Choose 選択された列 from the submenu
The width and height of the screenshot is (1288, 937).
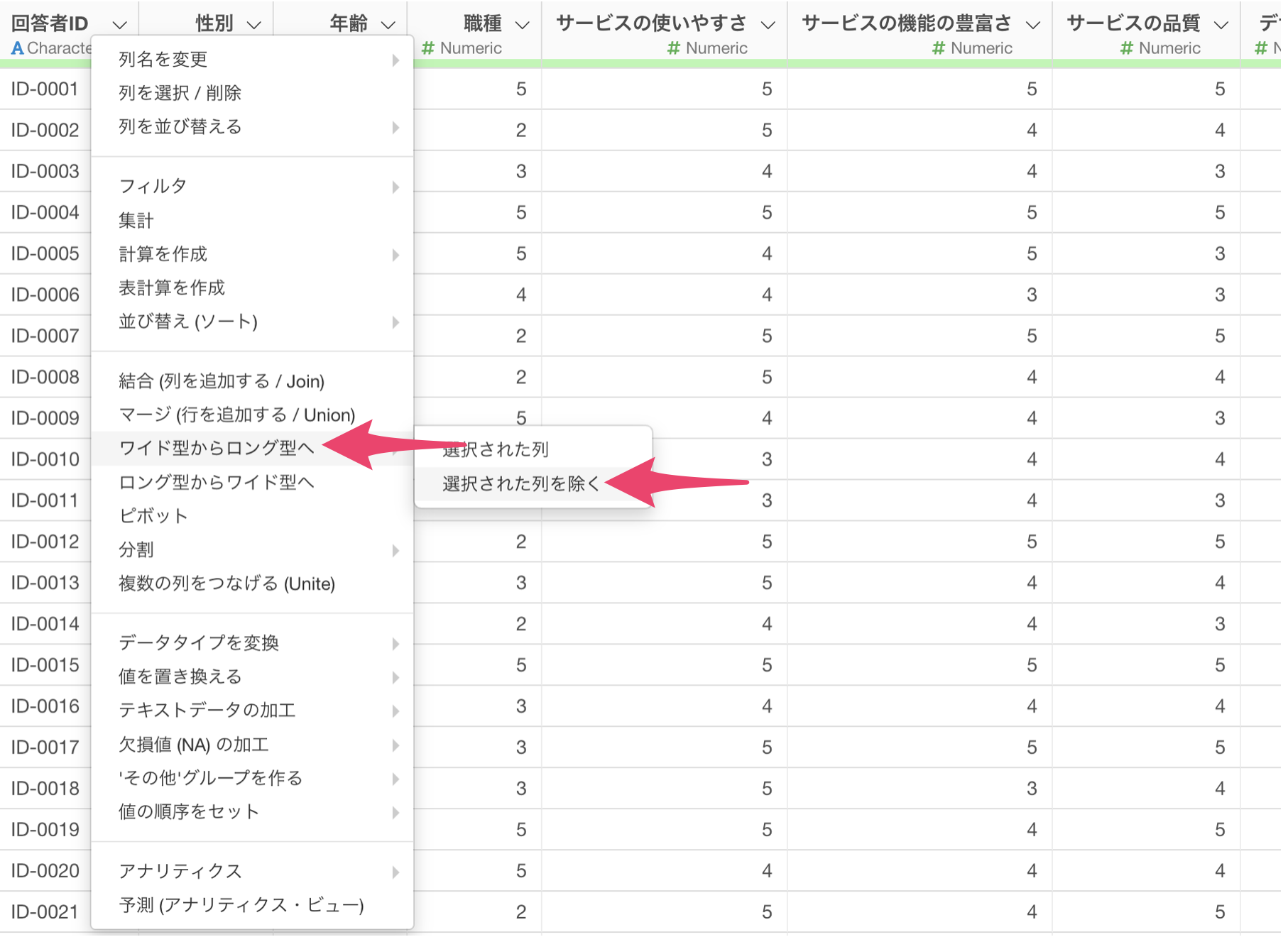tap(496, 450)
